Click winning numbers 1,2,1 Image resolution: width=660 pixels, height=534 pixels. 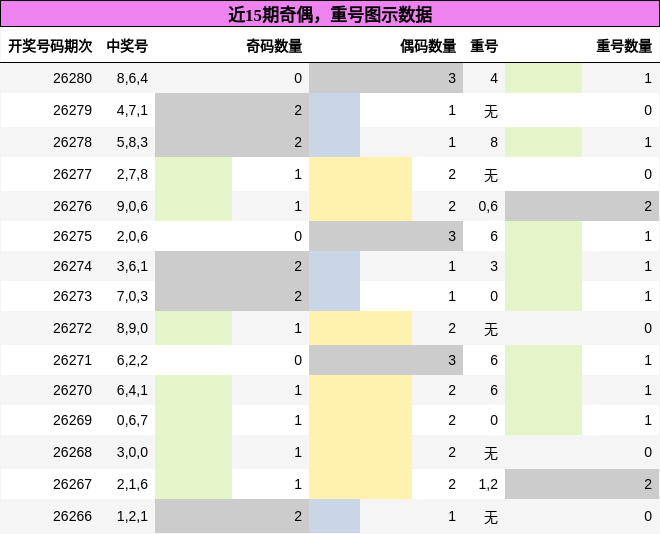[x=132, y=516]
